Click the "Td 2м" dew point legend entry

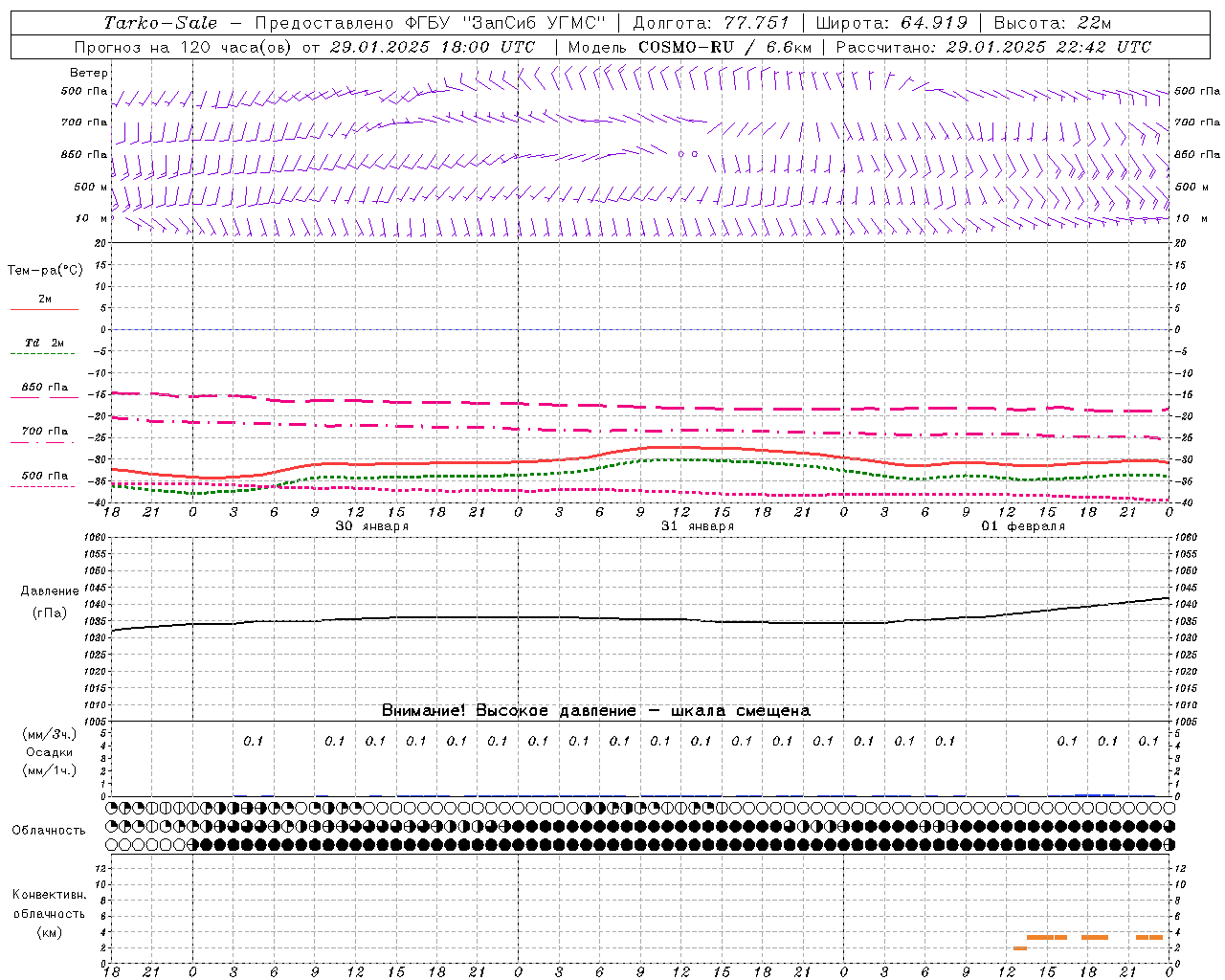coord(44,343)
